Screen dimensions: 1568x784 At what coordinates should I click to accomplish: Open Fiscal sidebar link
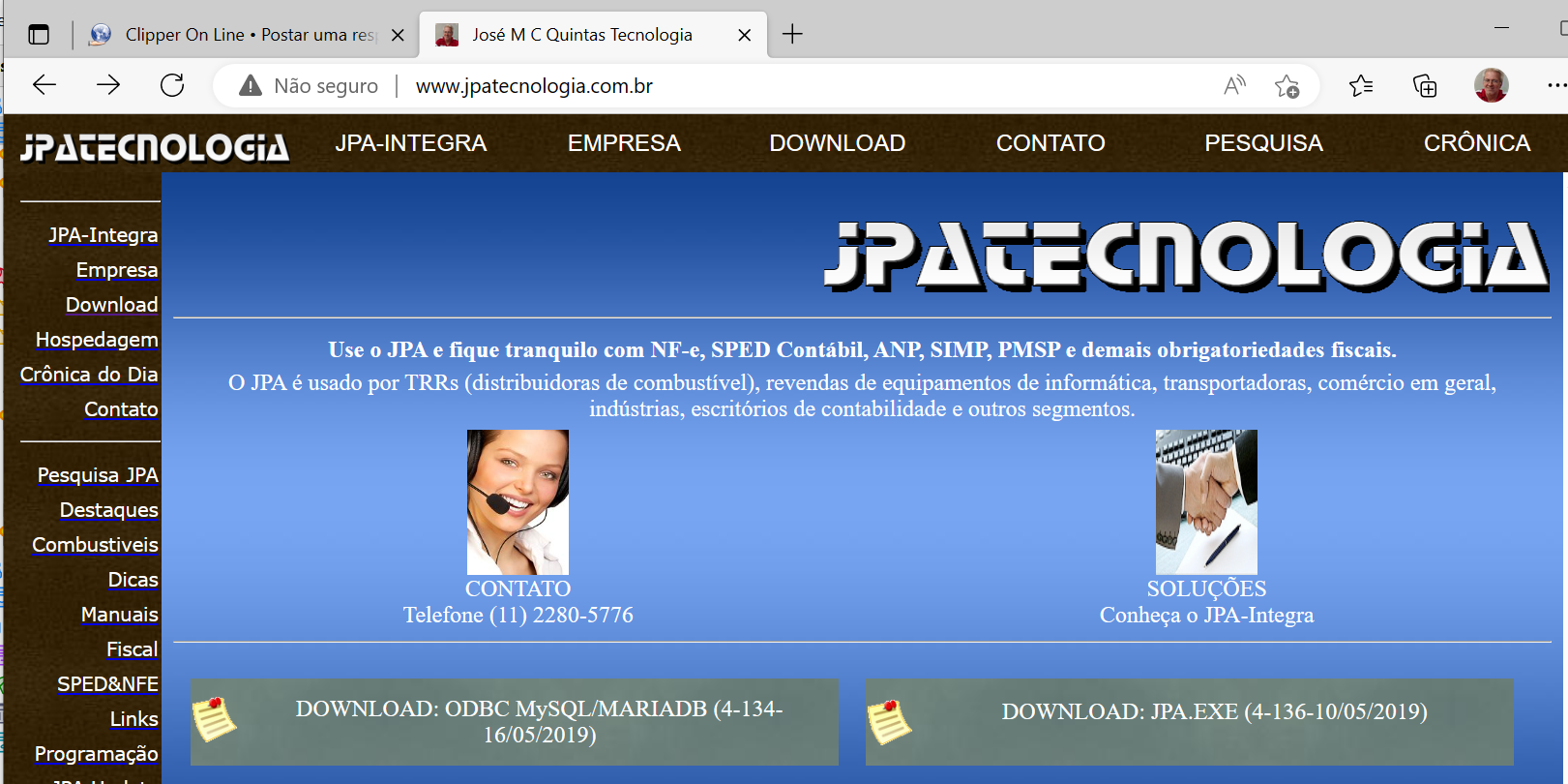point(133,649)
